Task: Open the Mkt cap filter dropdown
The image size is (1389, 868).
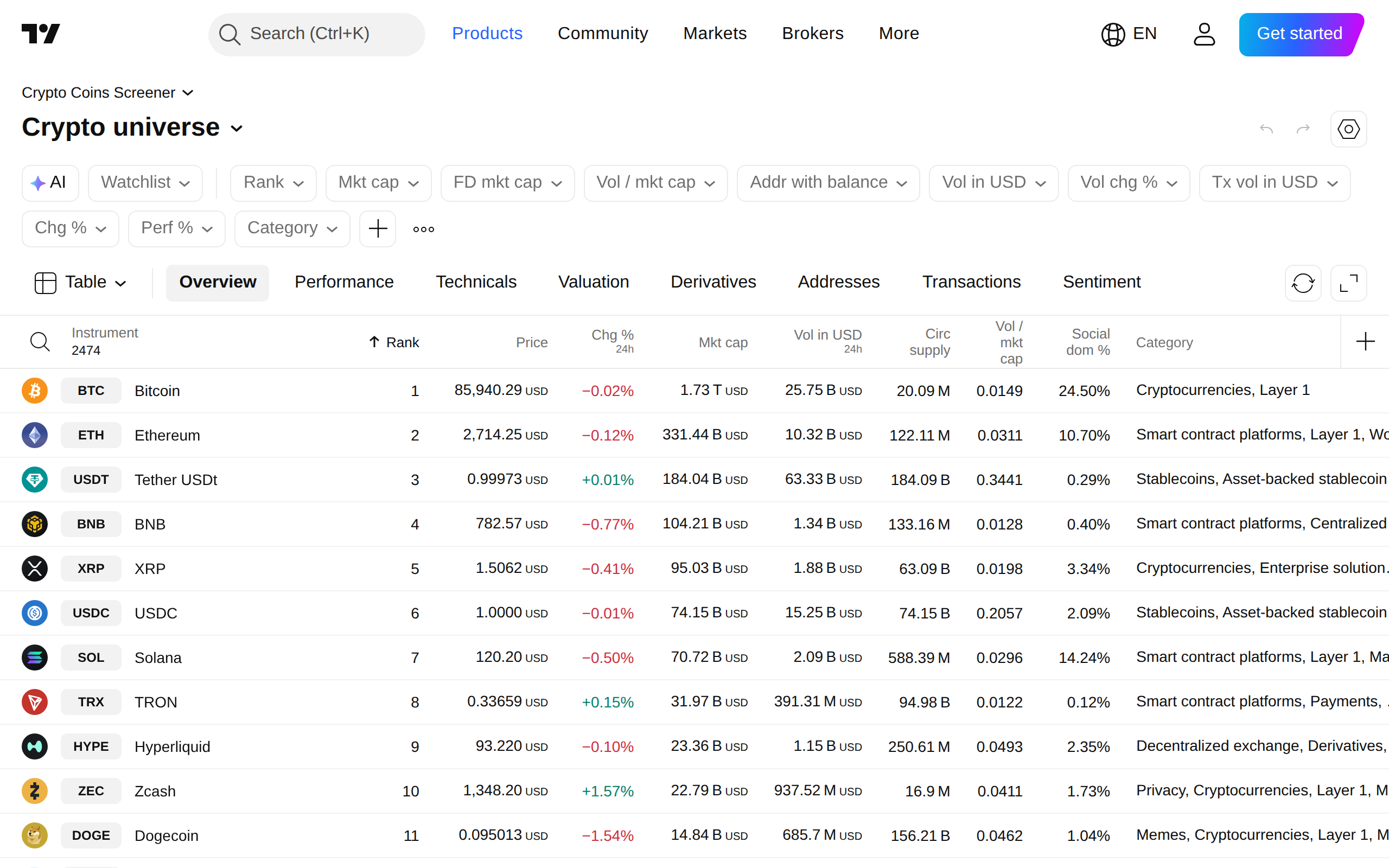Action: [378, 183]
